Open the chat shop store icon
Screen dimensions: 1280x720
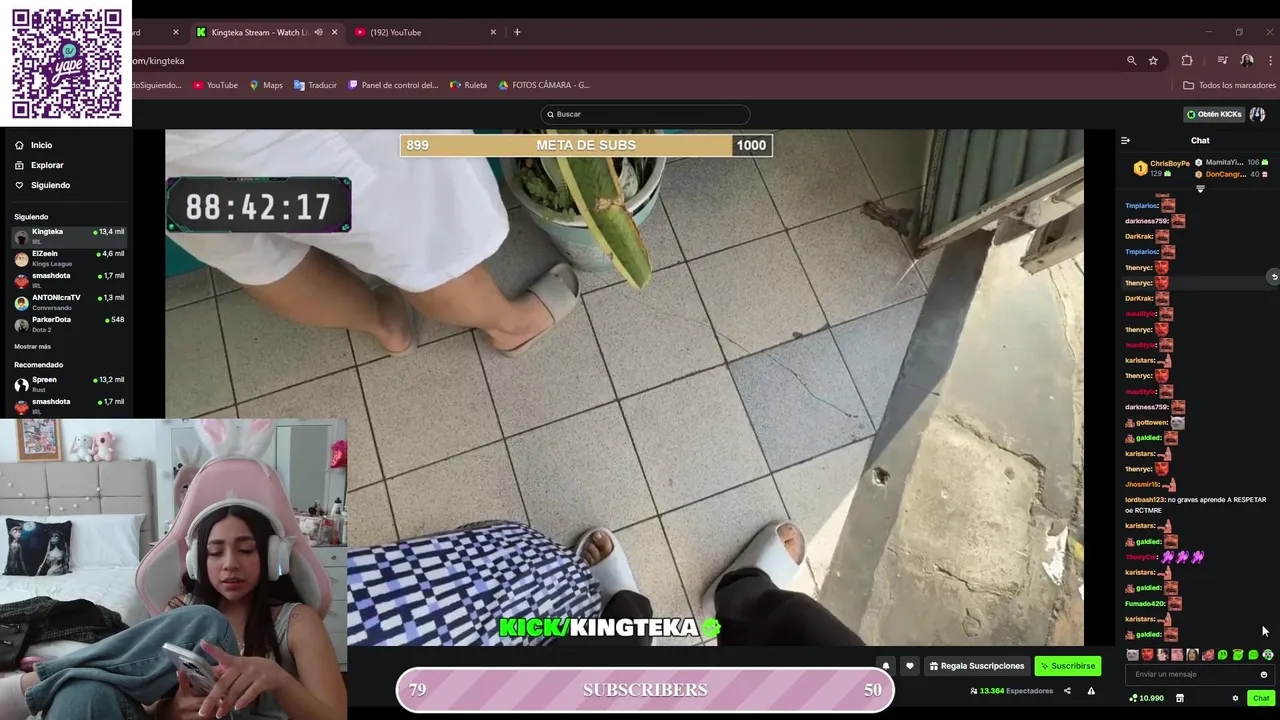pyautogui.click(x=1179, y=698)
